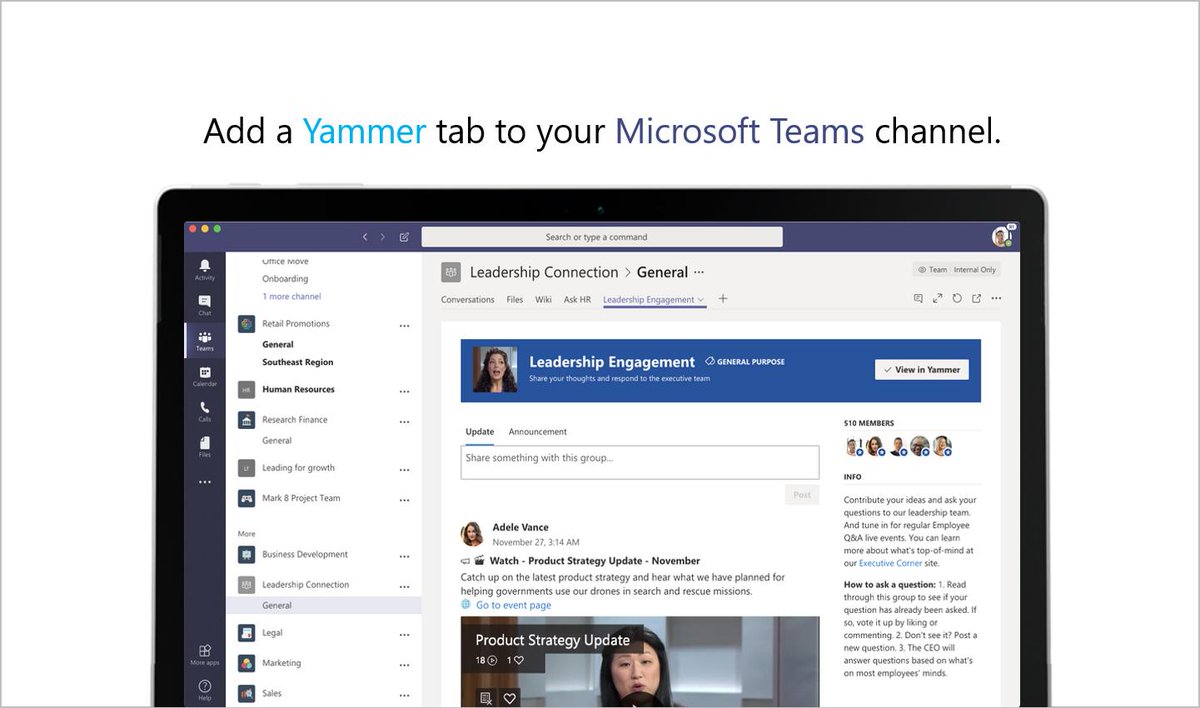Select the Update post type tab
Screen dimensions: 1200x708
click(480, 432)
